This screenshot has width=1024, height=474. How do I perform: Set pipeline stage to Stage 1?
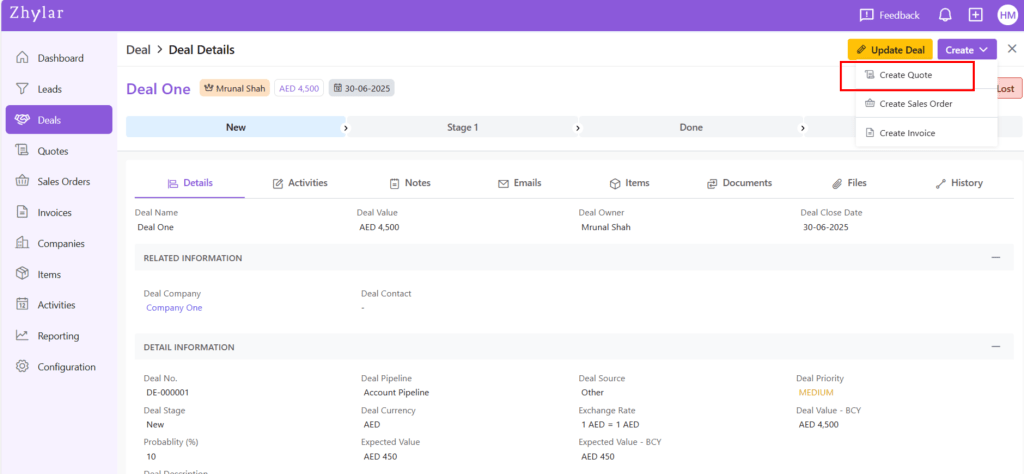pos(462,128)
